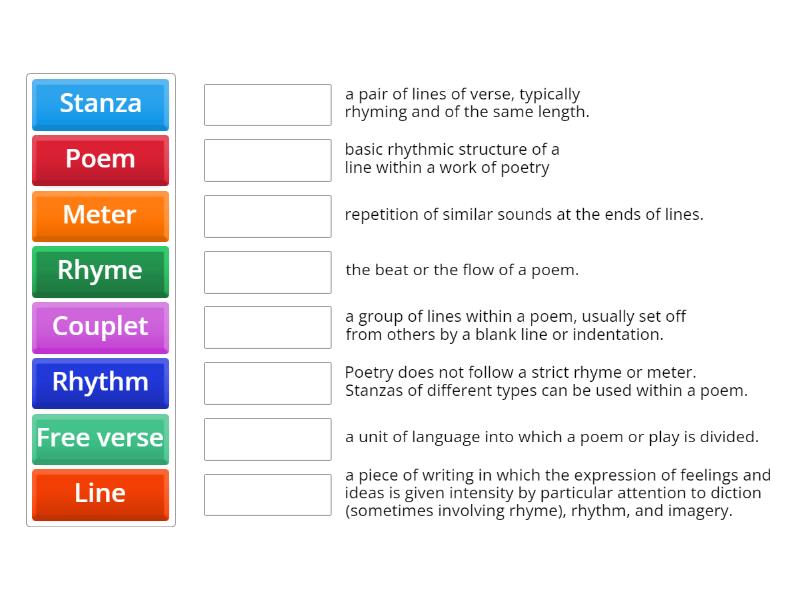Image resolution: width=800 pixels, height=600 pixels.
Task: Select the Rhythm word tile
Action: coord(100,383)
